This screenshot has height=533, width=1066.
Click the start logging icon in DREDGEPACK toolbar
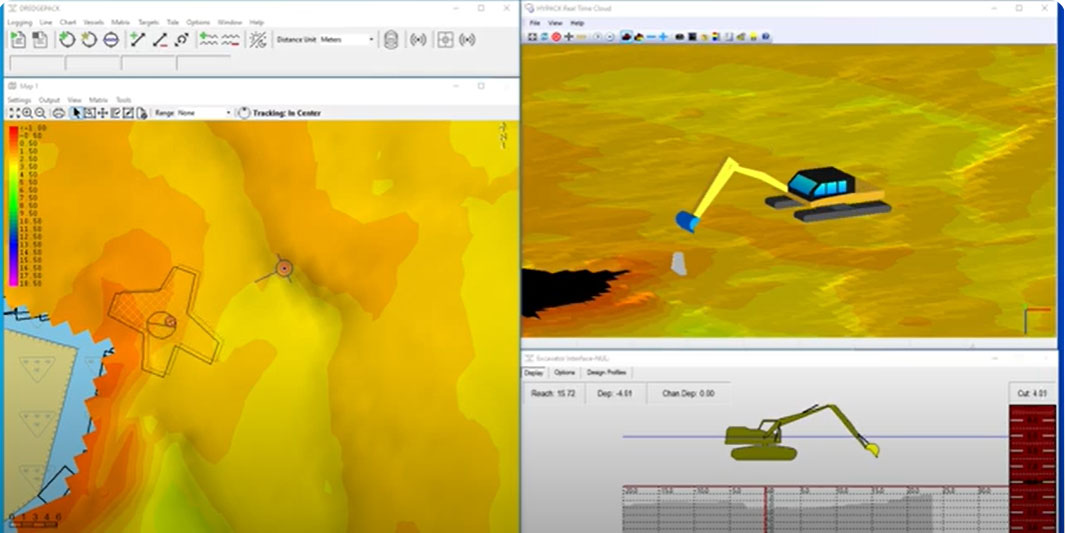[18, 40]
